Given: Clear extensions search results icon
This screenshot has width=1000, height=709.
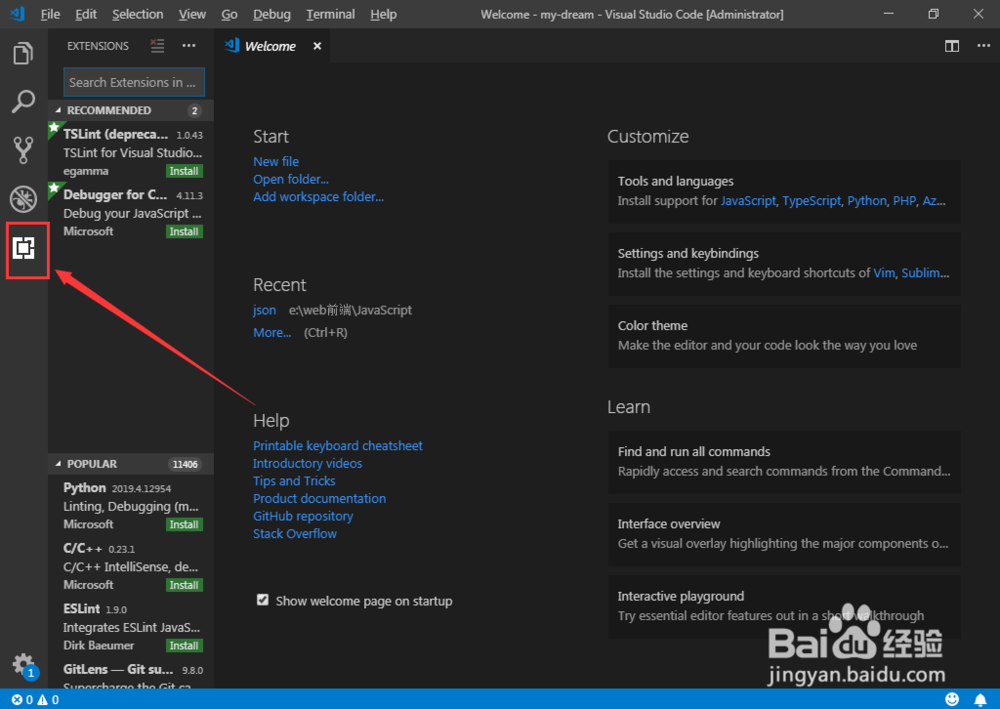Looking at the screenshot, I should [x=157, y=46].
